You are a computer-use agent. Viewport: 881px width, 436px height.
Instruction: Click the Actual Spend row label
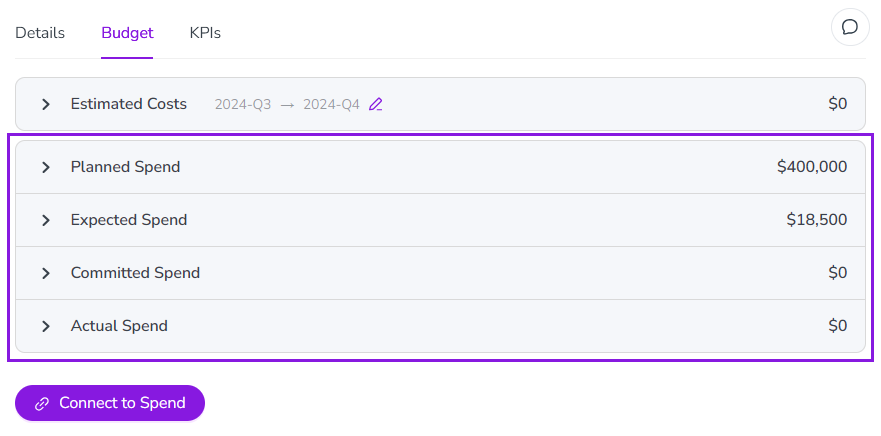click(119, 326)
